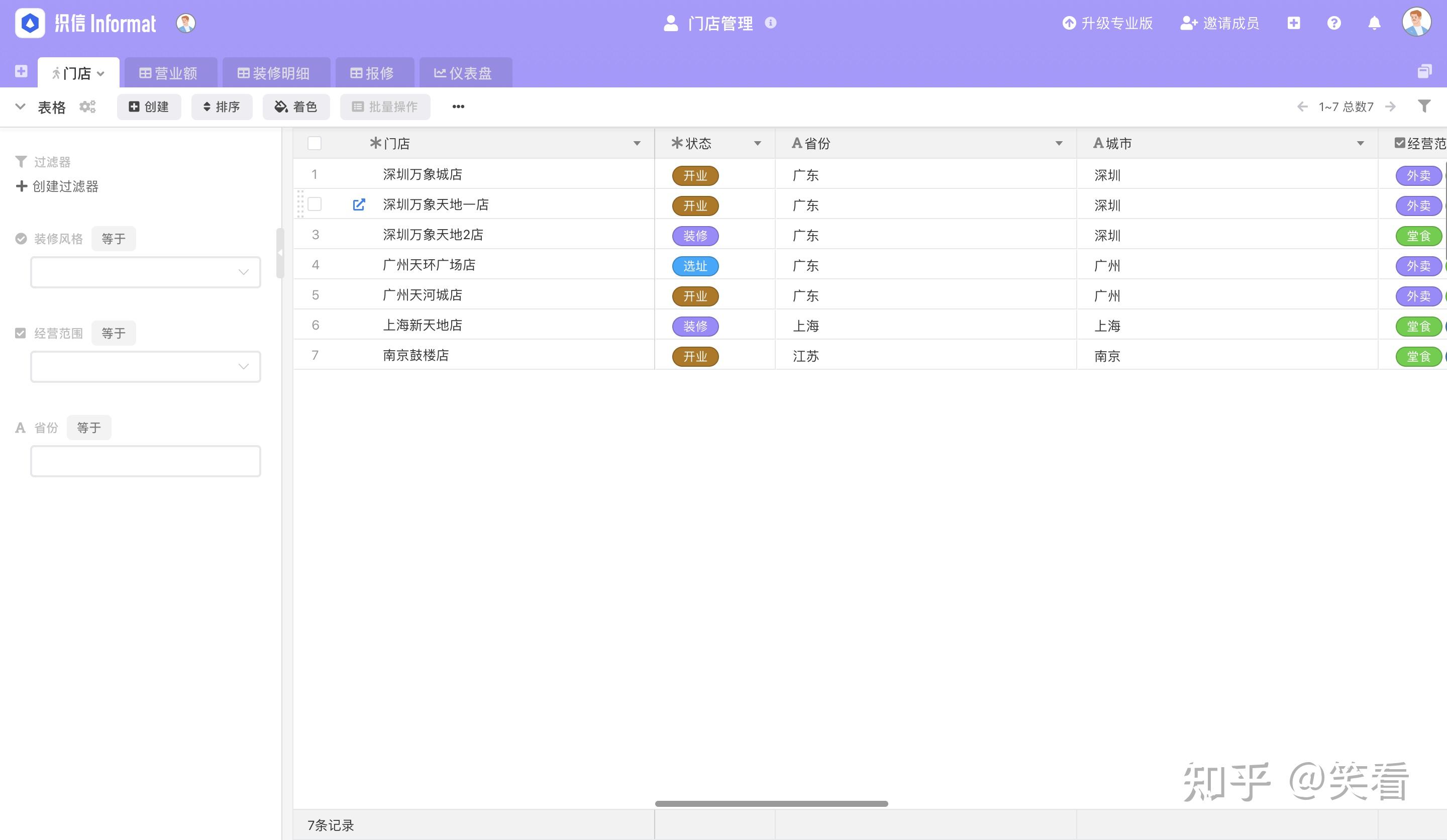Open the 城市 column header dropdown

pyautogui.click(x=1360, y=144)
